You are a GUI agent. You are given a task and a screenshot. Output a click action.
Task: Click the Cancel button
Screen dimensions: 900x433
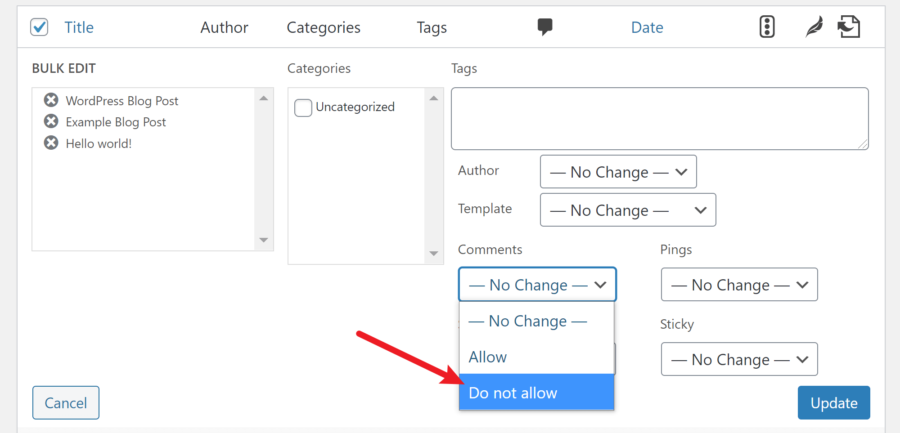(x=66, y=403)
